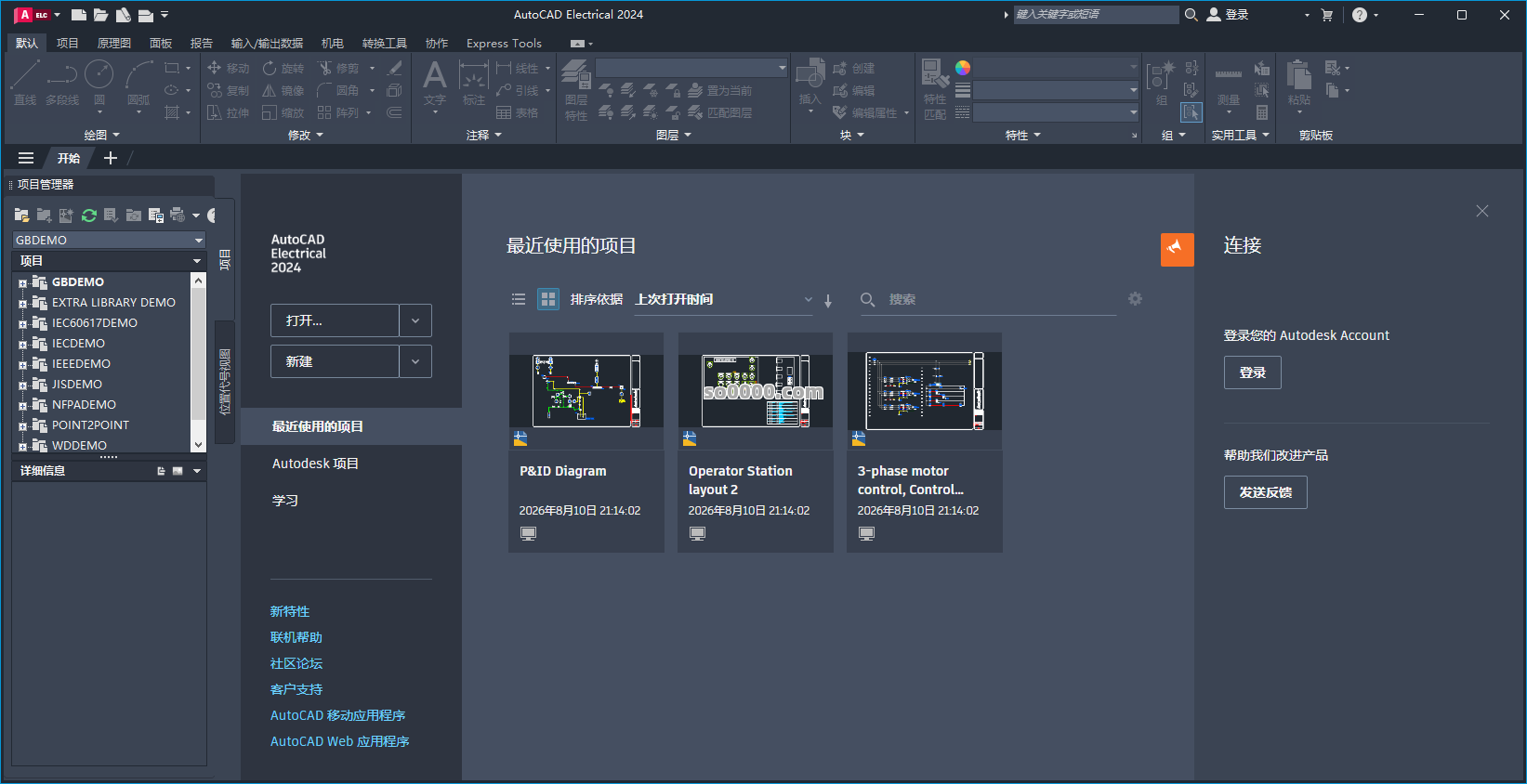Select the Stretch (拉伸) tool
The width and height of the screenshot is (1527, 784).
(x=229, y=112)
